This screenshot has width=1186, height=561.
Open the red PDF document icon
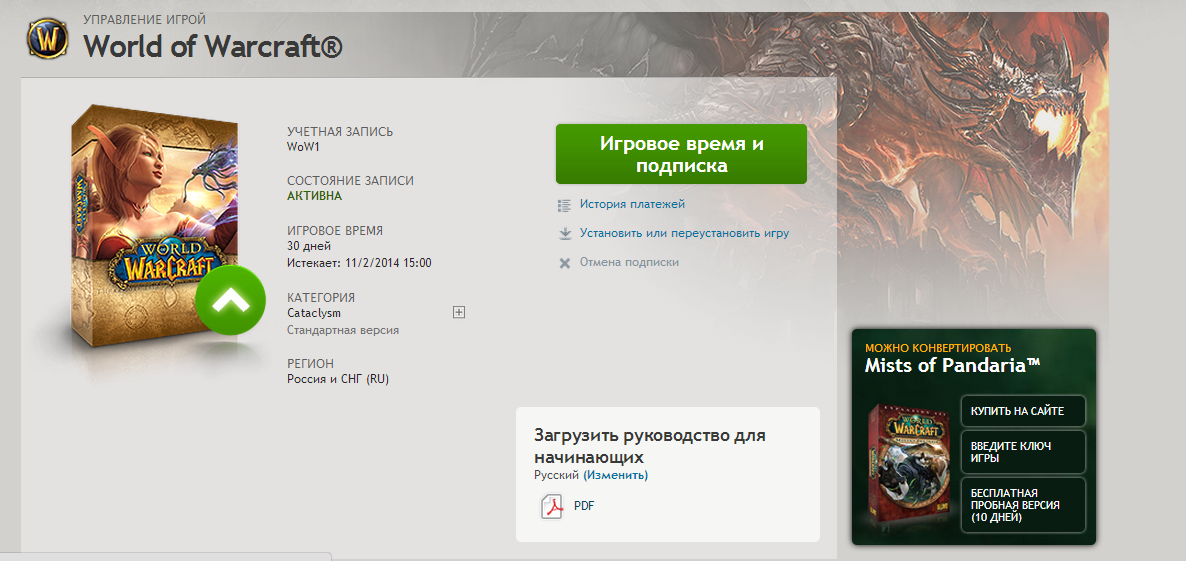pos(552,507)
